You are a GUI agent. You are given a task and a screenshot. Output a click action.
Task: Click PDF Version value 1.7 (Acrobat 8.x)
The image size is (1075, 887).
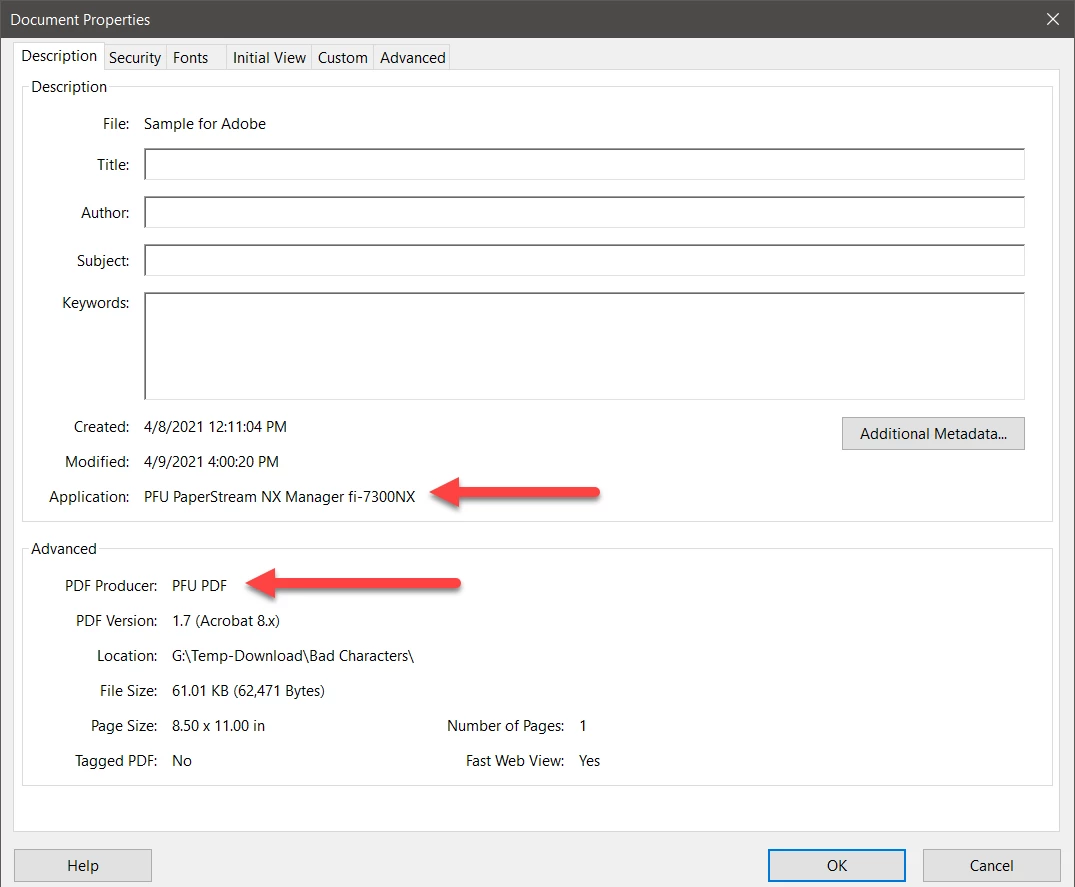226,621
